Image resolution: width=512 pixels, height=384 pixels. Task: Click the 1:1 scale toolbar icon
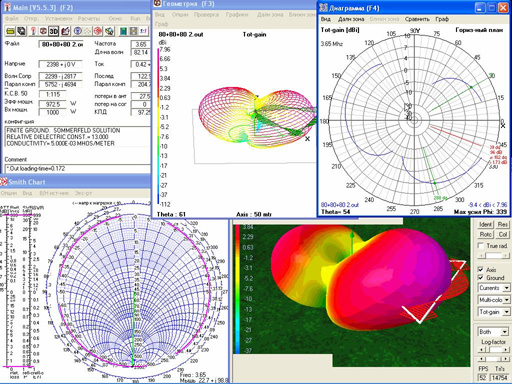coord(144,31)
